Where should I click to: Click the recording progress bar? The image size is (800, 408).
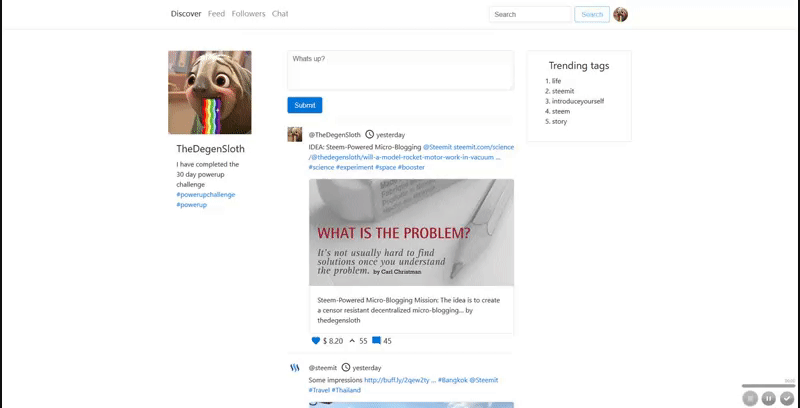tap(768, 386)
